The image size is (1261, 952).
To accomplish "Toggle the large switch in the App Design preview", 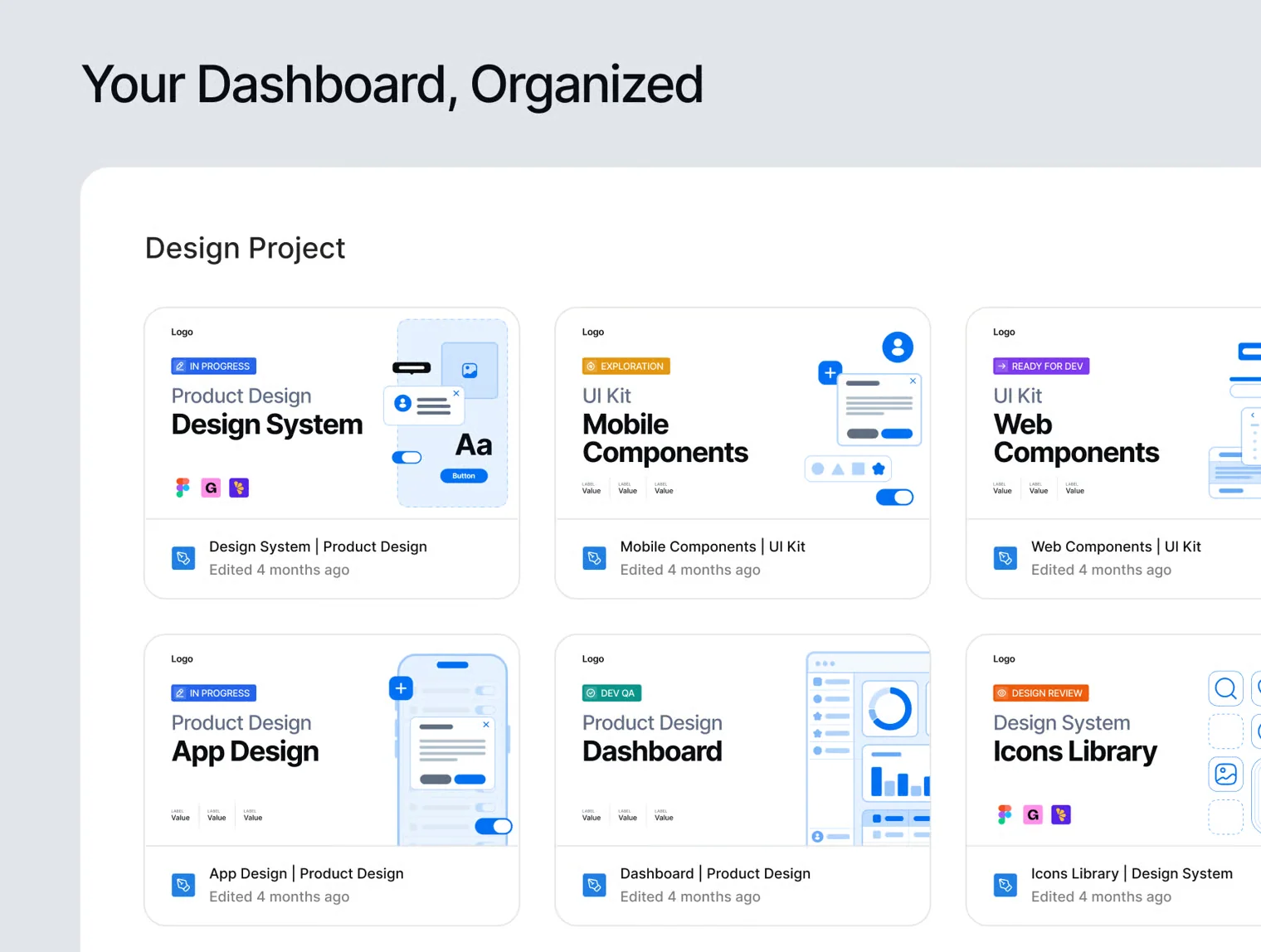I will 494,826.
